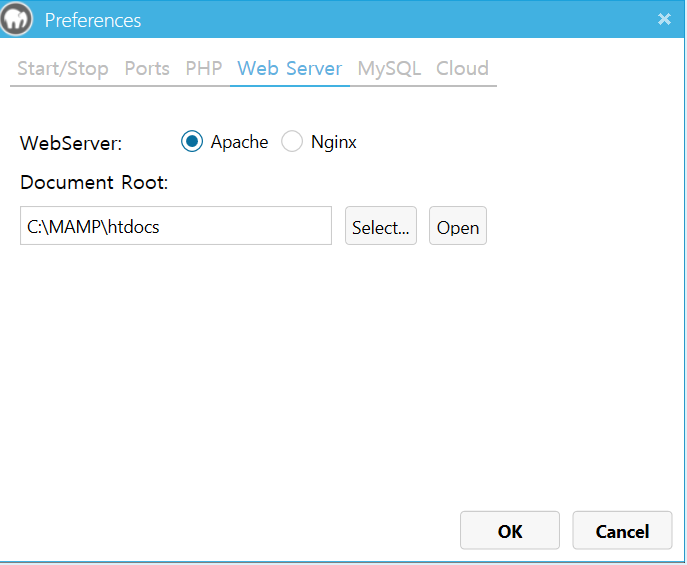This screenshot has width=687, height=565.
Task: Click the WebServer: label
Action: [71, 143]
